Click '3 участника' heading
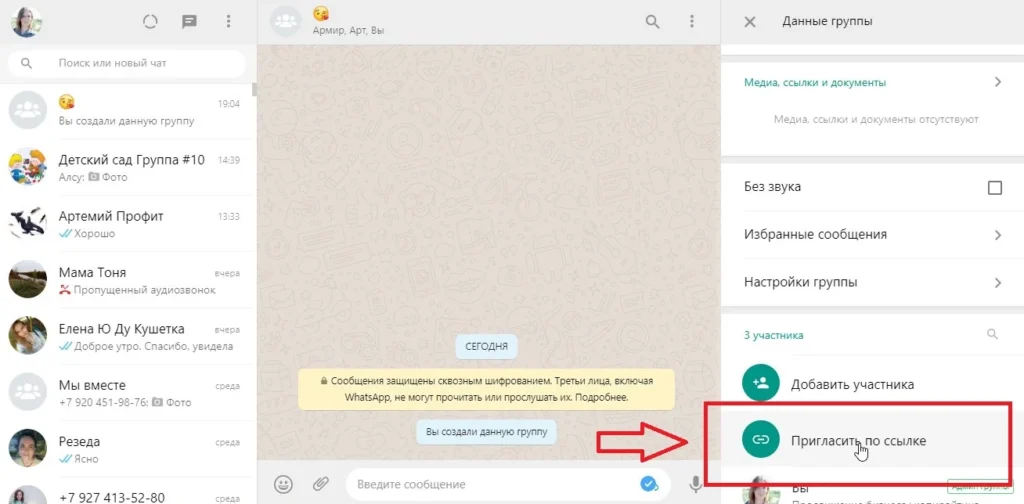Screen dimensions: 1024x504 774,335
